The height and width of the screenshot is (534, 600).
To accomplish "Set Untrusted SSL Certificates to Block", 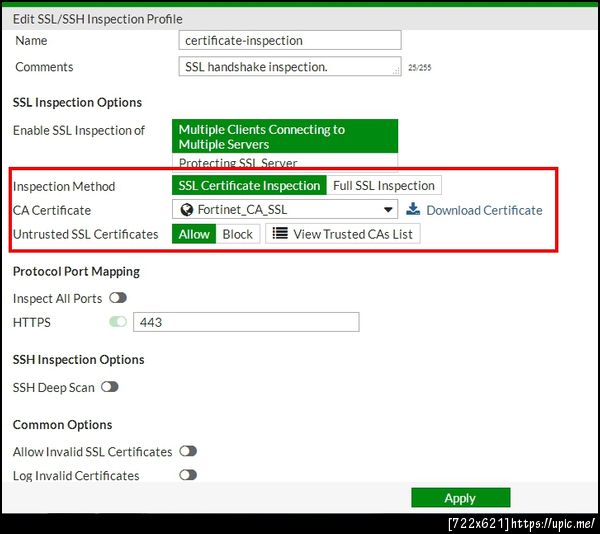I will point(238,234).
